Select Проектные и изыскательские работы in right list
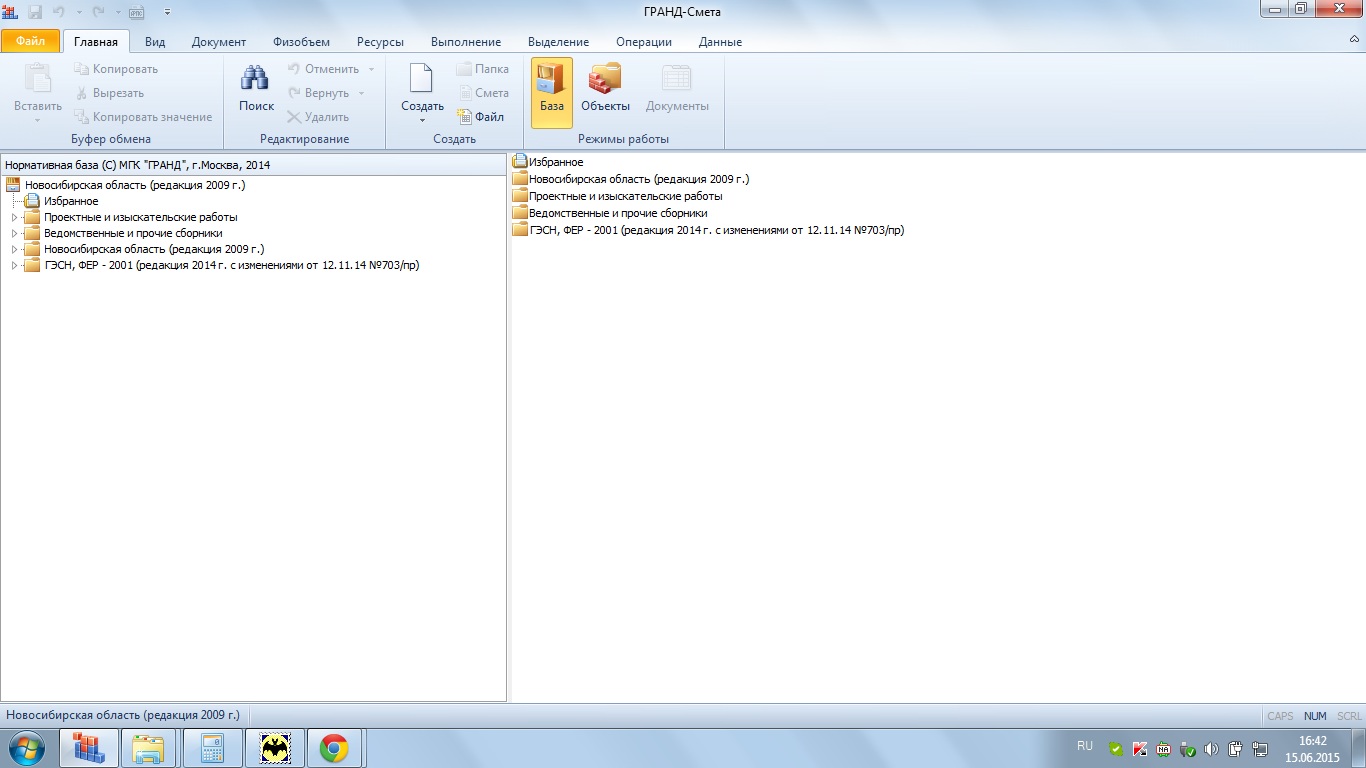This screenshot has width=1366, height=768. (626, 196)
